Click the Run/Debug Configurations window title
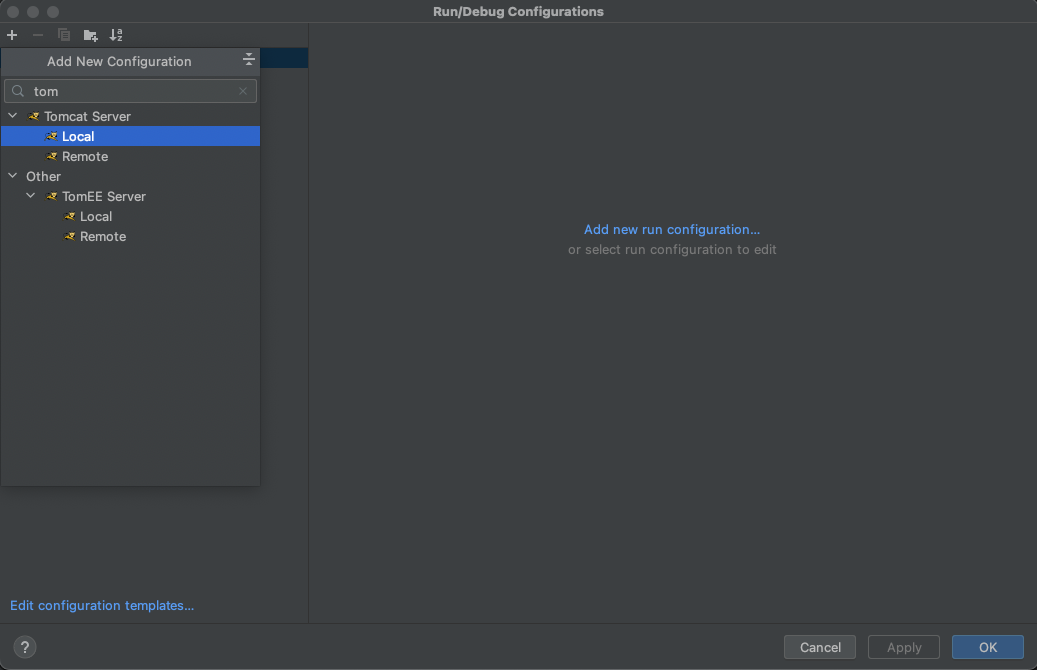The image size is (1037, 670). point(518,11)
